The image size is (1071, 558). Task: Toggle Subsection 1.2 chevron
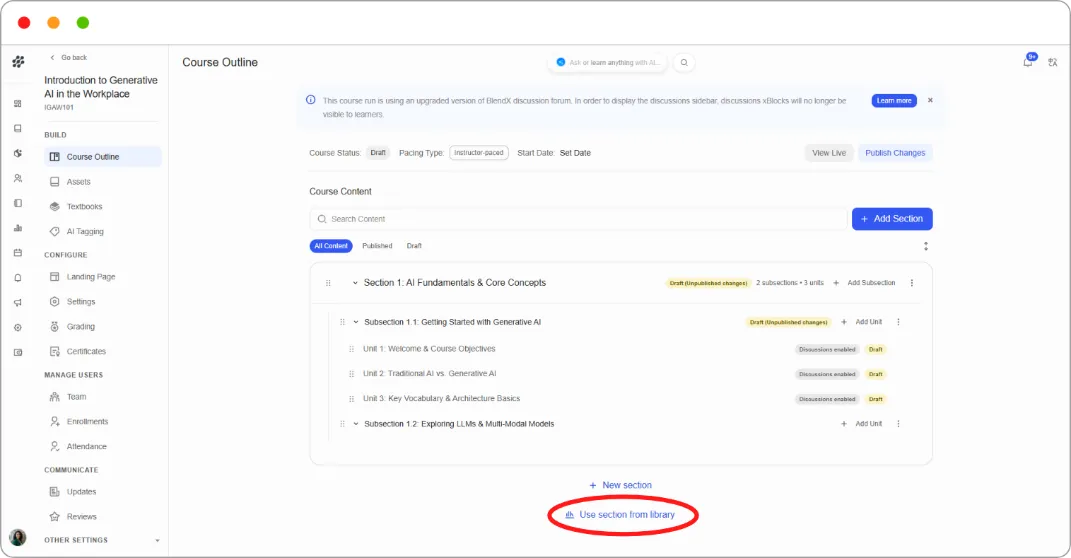pyautogui.click(x=356, y=423)
